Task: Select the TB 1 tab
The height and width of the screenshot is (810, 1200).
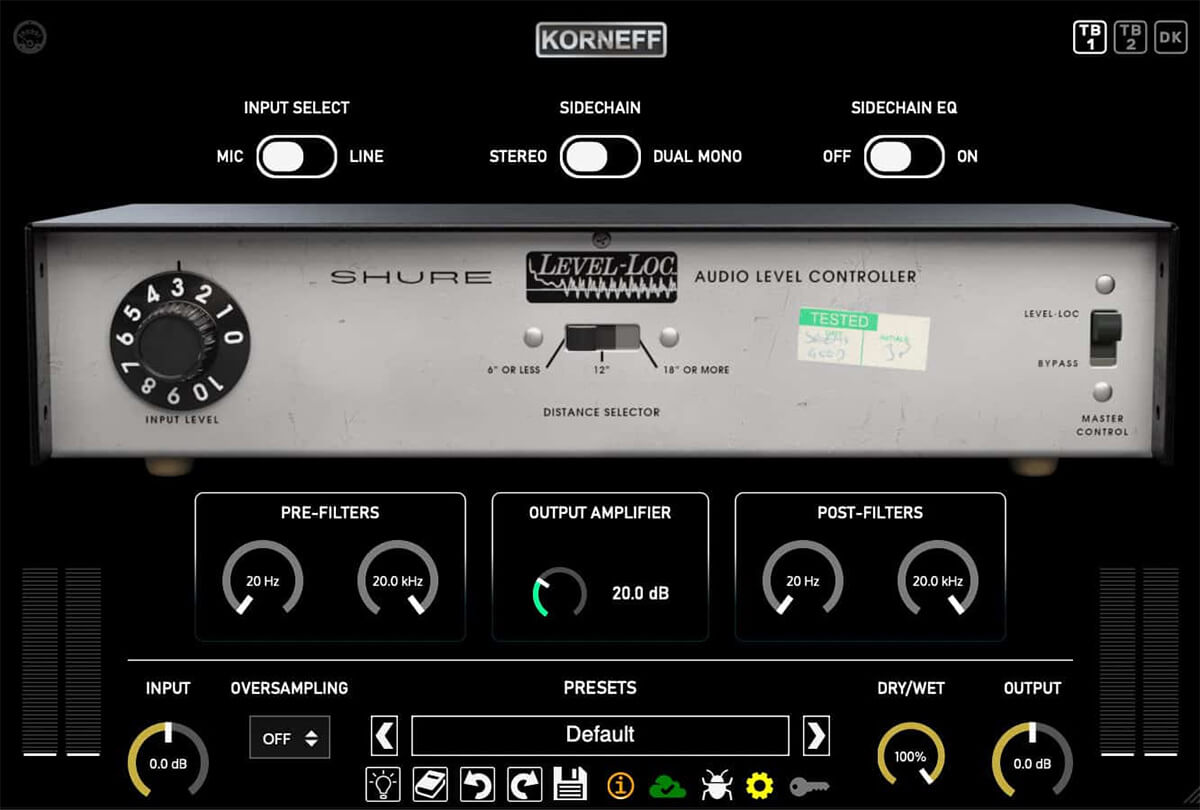Action: click(1089, 37)
